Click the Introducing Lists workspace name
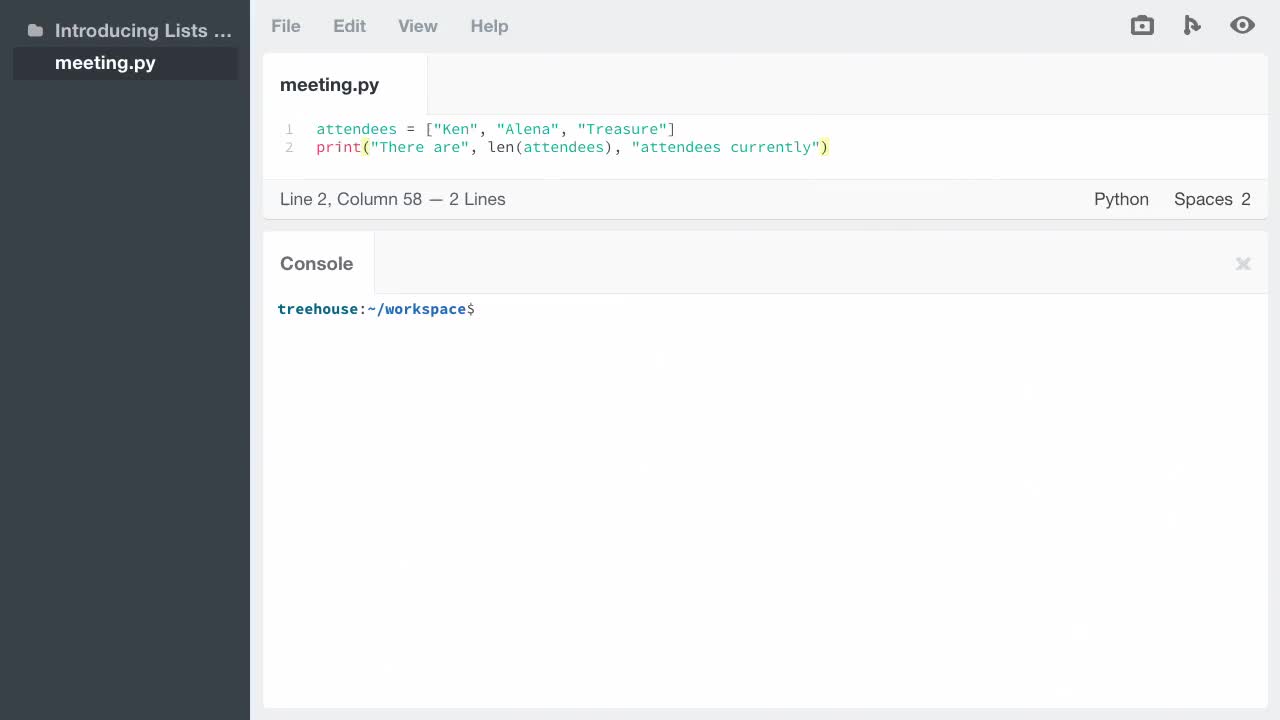 [143, 30]
